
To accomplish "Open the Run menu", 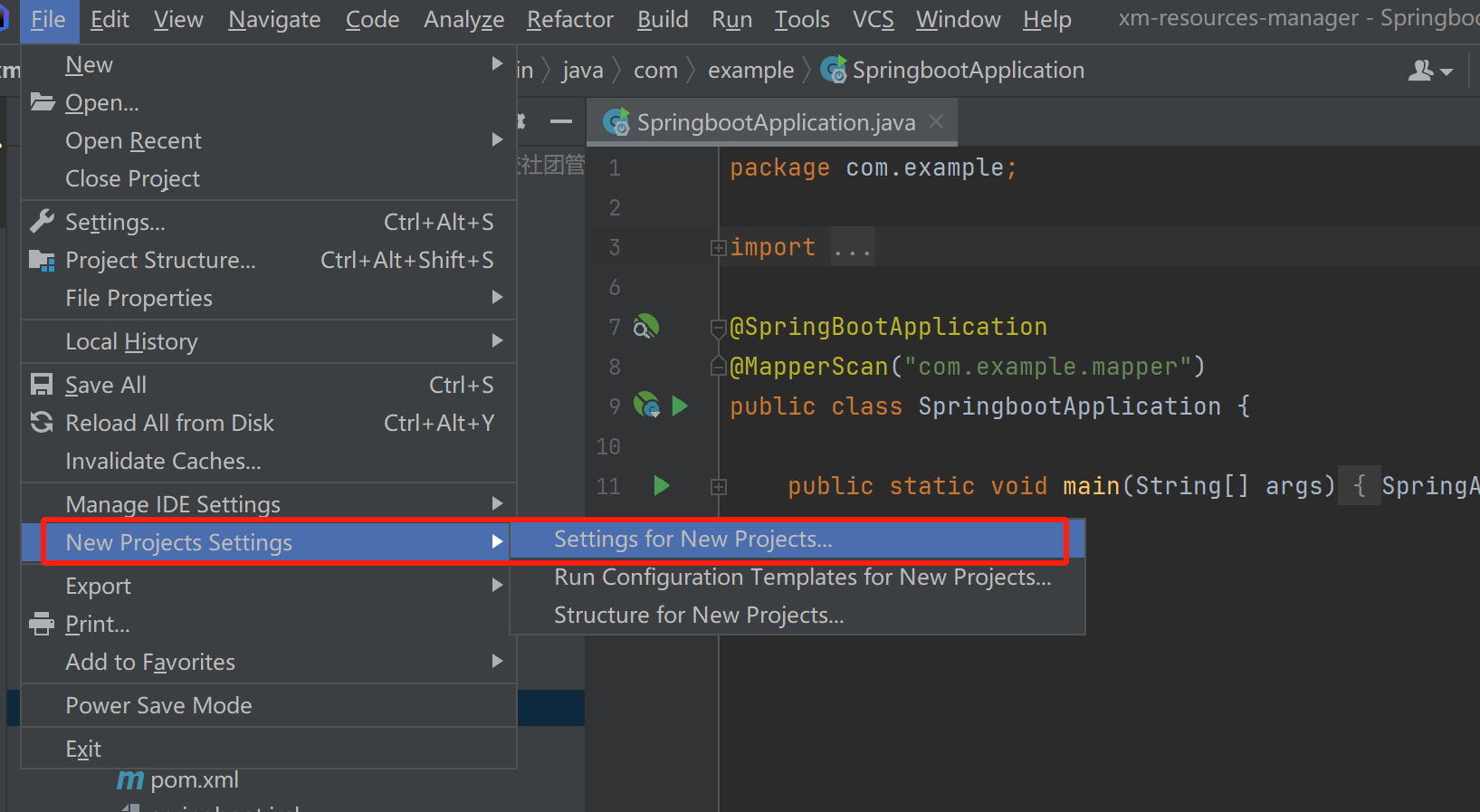I will (731, 20).
